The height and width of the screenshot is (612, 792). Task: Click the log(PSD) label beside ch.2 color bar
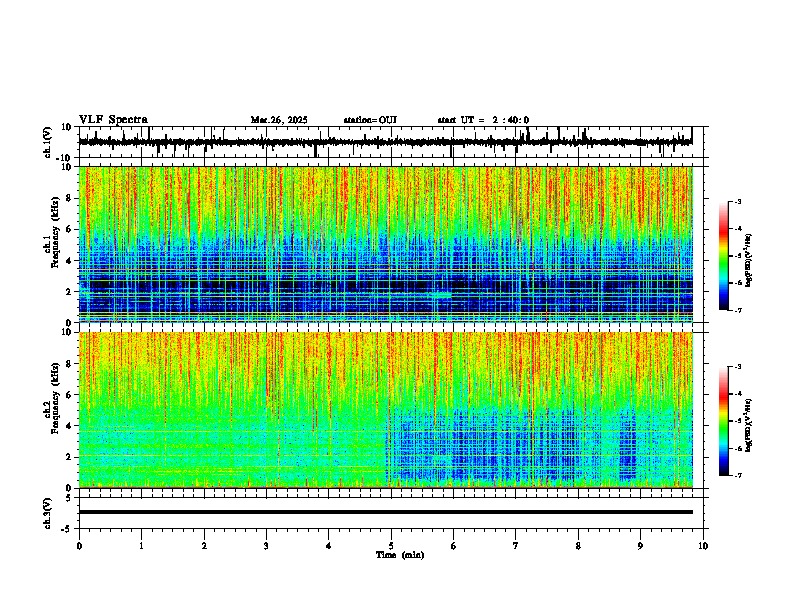(x=749, y=426)
